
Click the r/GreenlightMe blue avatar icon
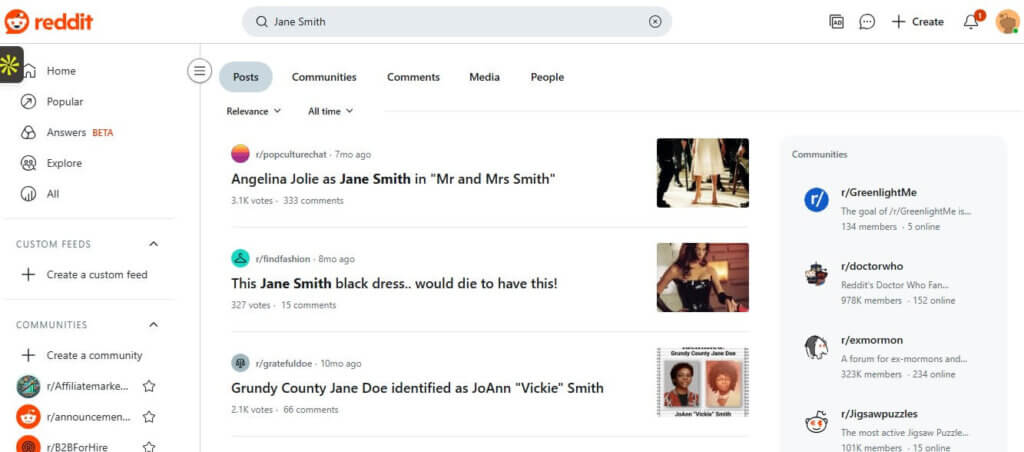tap(816, 199)
